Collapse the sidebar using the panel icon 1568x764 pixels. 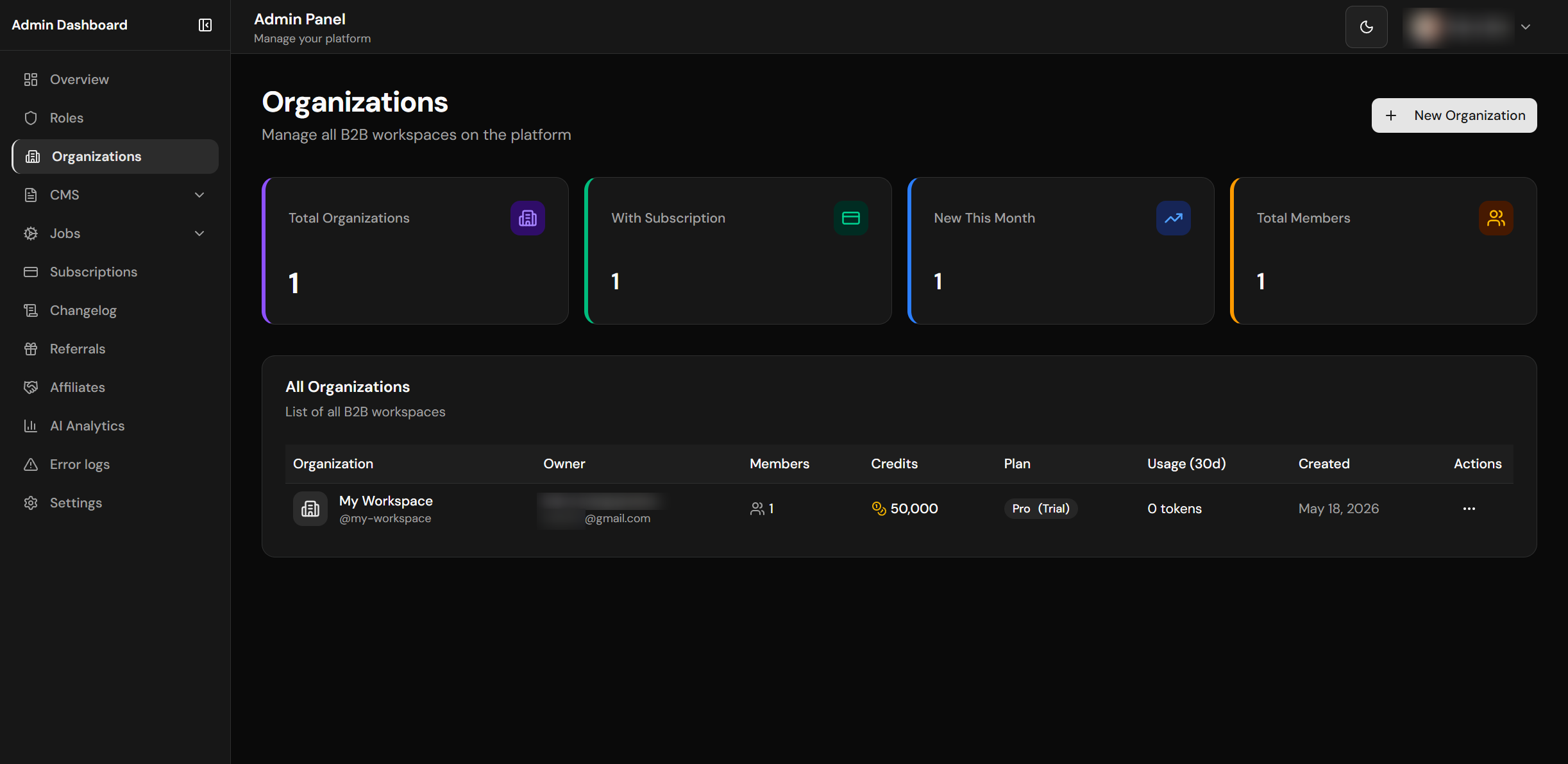coord(205,25)
